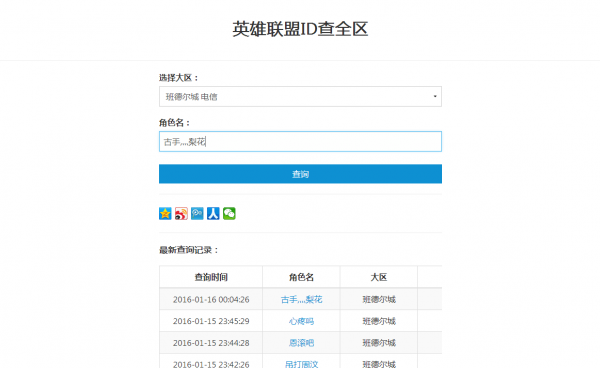The image size is (600, 368).
Task: Open the 心疼吗 role link
Action: pos(302,321)
